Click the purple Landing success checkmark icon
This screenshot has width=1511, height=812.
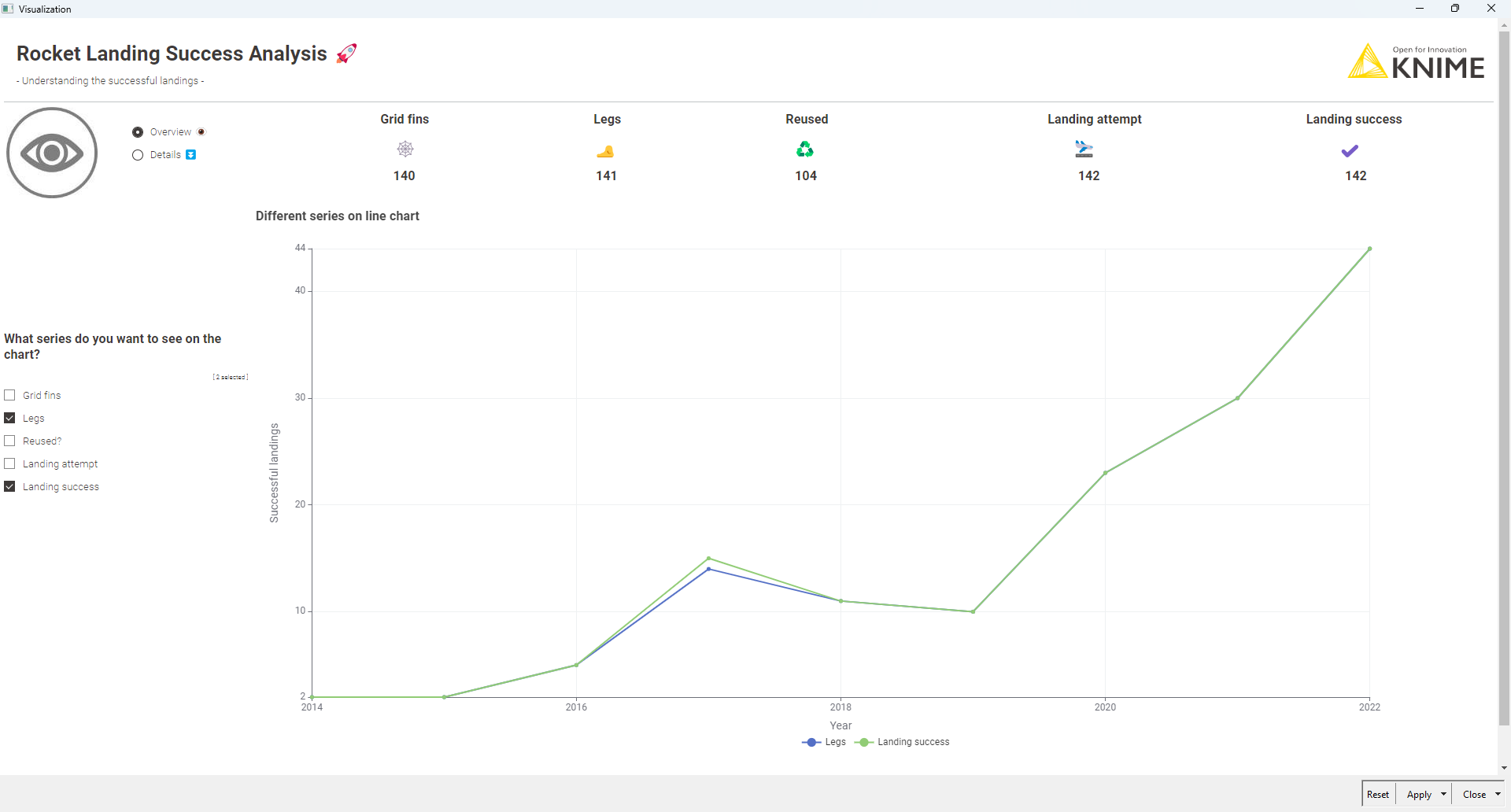coord(1350,150)
